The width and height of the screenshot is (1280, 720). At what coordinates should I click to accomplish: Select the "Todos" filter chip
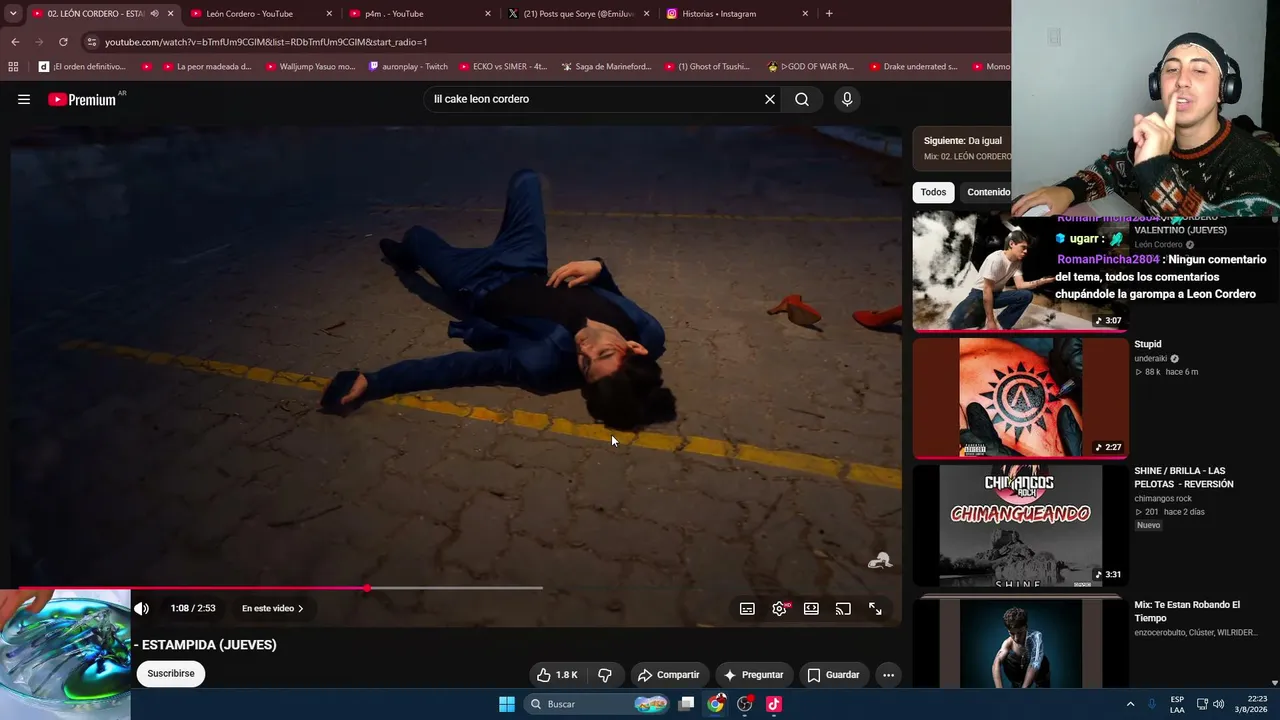(x=933, y=192)
